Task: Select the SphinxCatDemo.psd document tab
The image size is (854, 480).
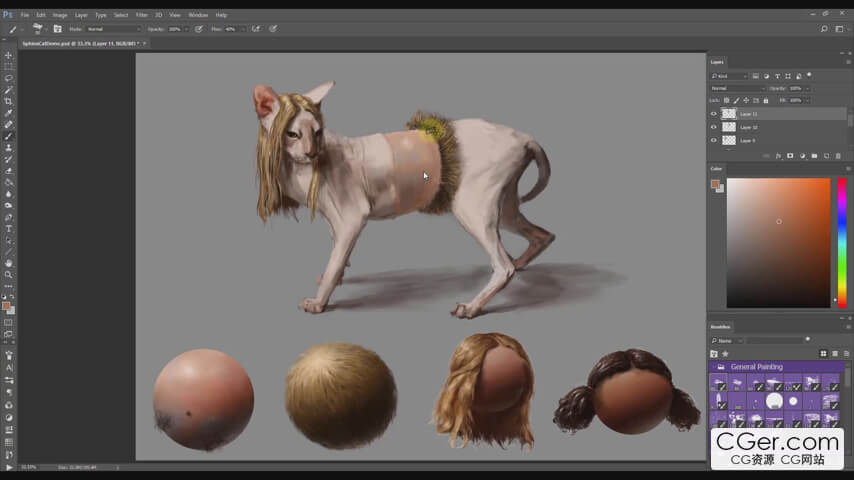Action: pyautogui.click(x=80, y=44)
